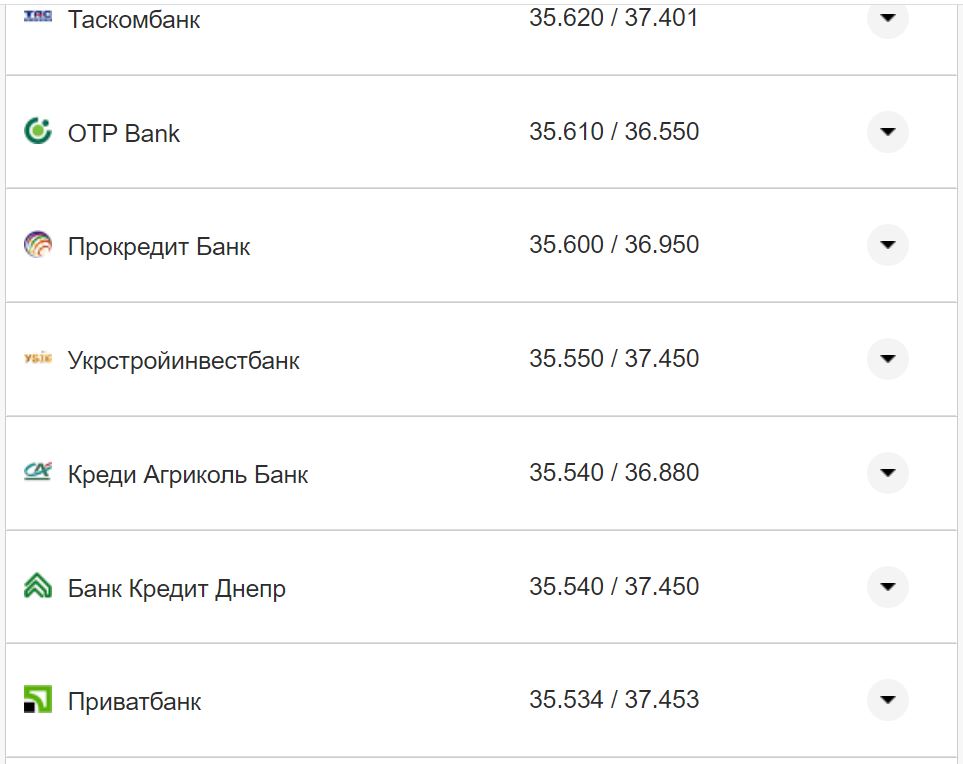Click the Креди Агриколь Банк logo
The image size is (963, 764).
(x=37, y=473)
